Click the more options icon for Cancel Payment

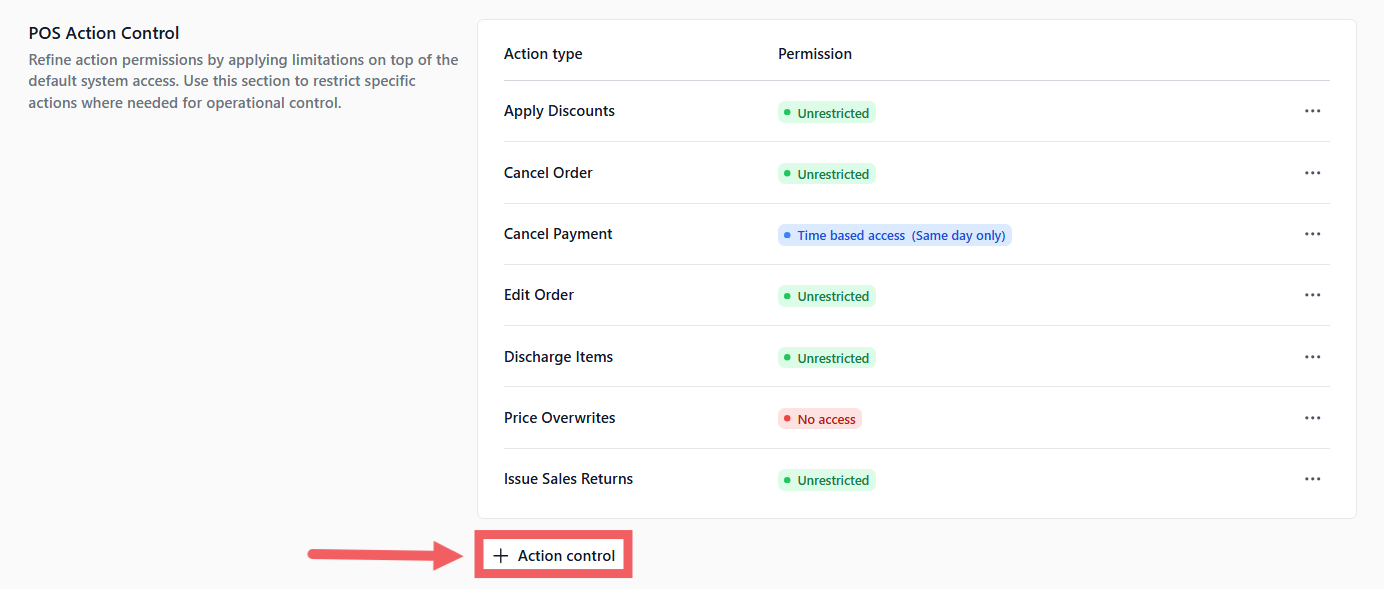(x=1312, y=234)
